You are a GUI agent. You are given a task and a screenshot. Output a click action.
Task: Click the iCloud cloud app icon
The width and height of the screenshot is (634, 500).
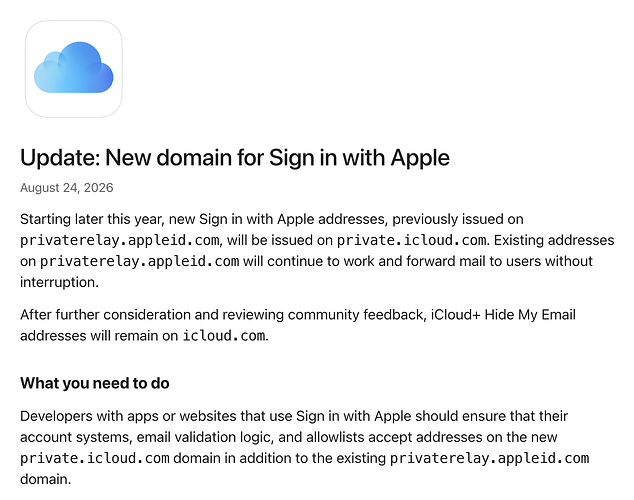[x=74, y=69]
